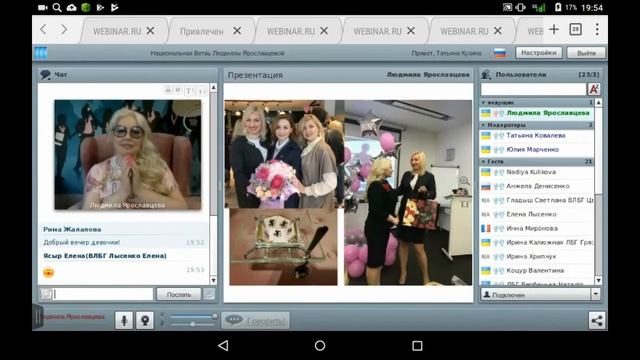Click the text size T icon in chat toolbar
640x360 pixels.
pyautogui.click(x=189, y=91)
